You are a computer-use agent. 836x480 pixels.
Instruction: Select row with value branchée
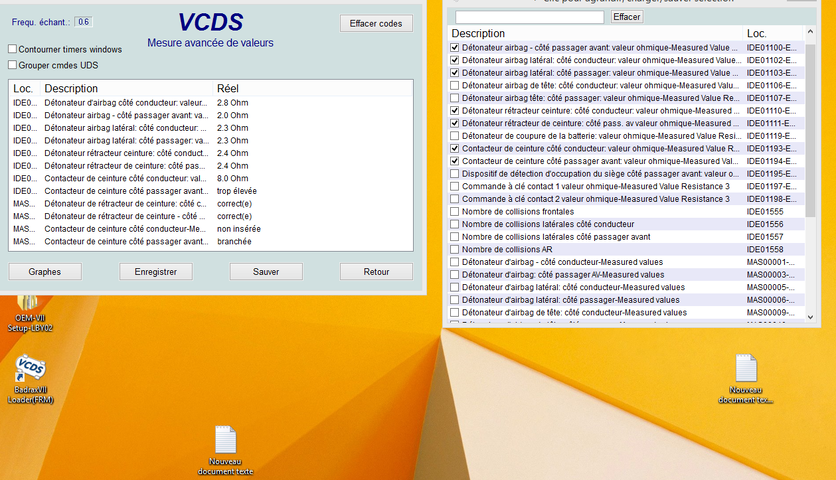click(x=211, y=242)
